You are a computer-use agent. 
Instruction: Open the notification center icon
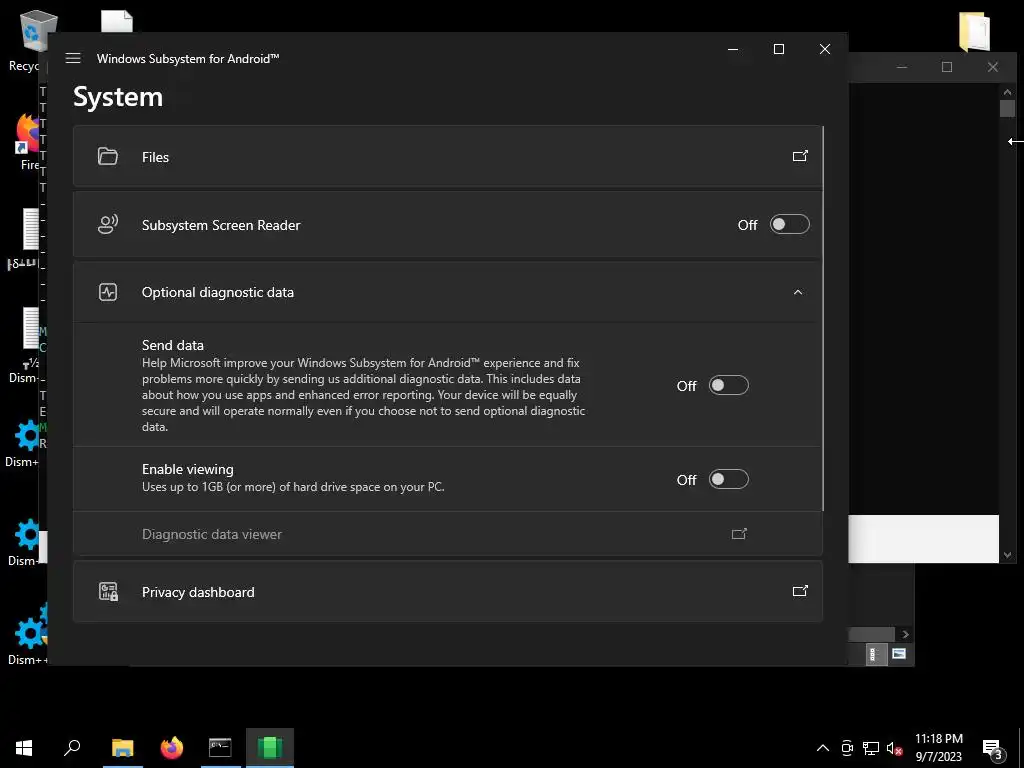(x=992, y=749)
